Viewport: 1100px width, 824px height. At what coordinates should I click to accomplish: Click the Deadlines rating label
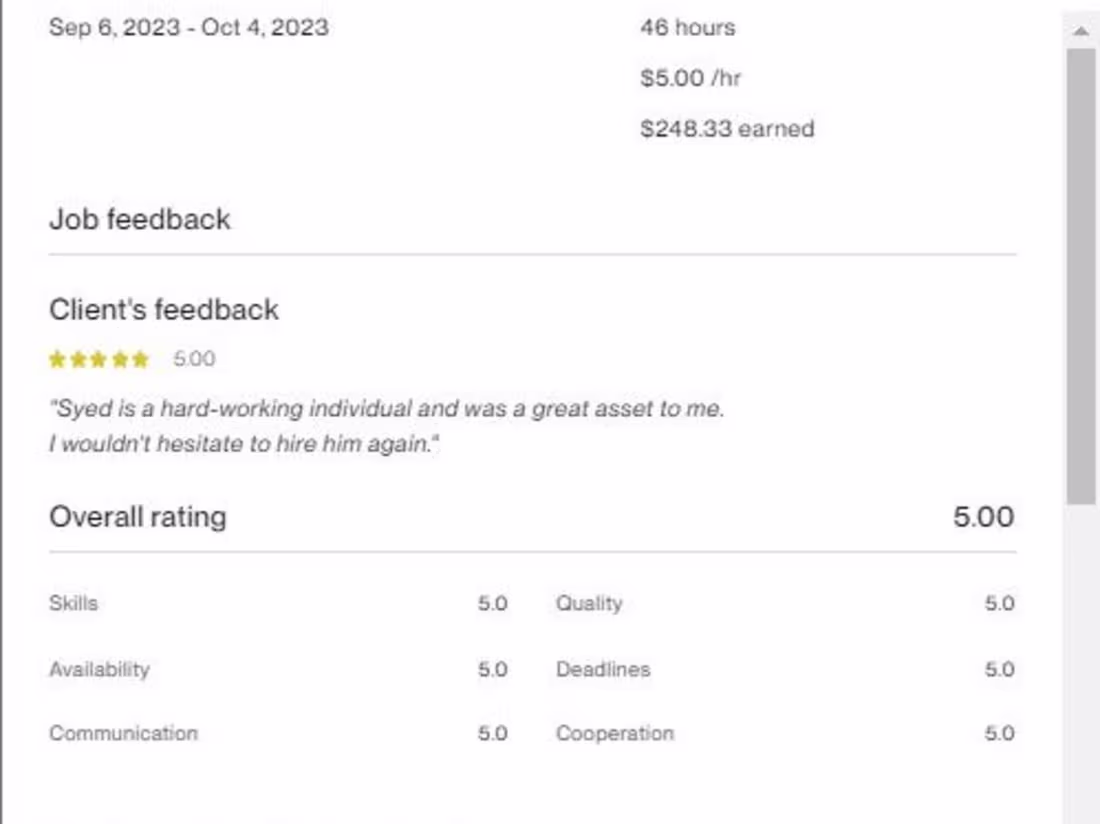coord(603,669)
